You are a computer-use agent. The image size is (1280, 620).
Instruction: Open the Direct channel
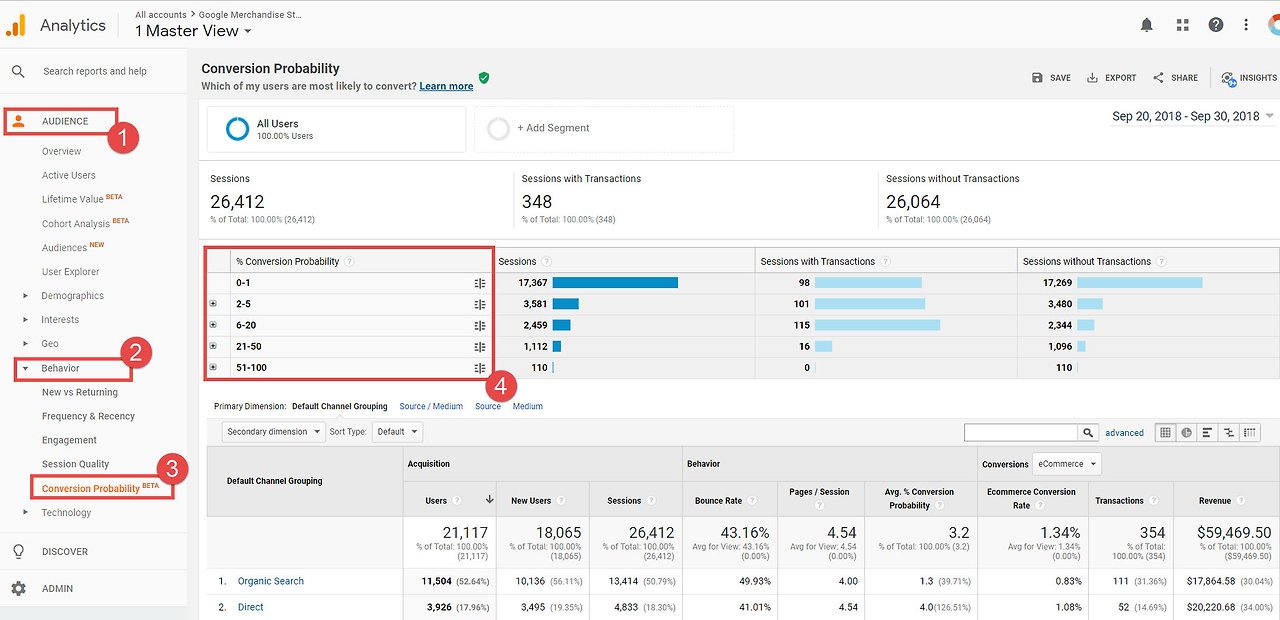pos(251,607)
